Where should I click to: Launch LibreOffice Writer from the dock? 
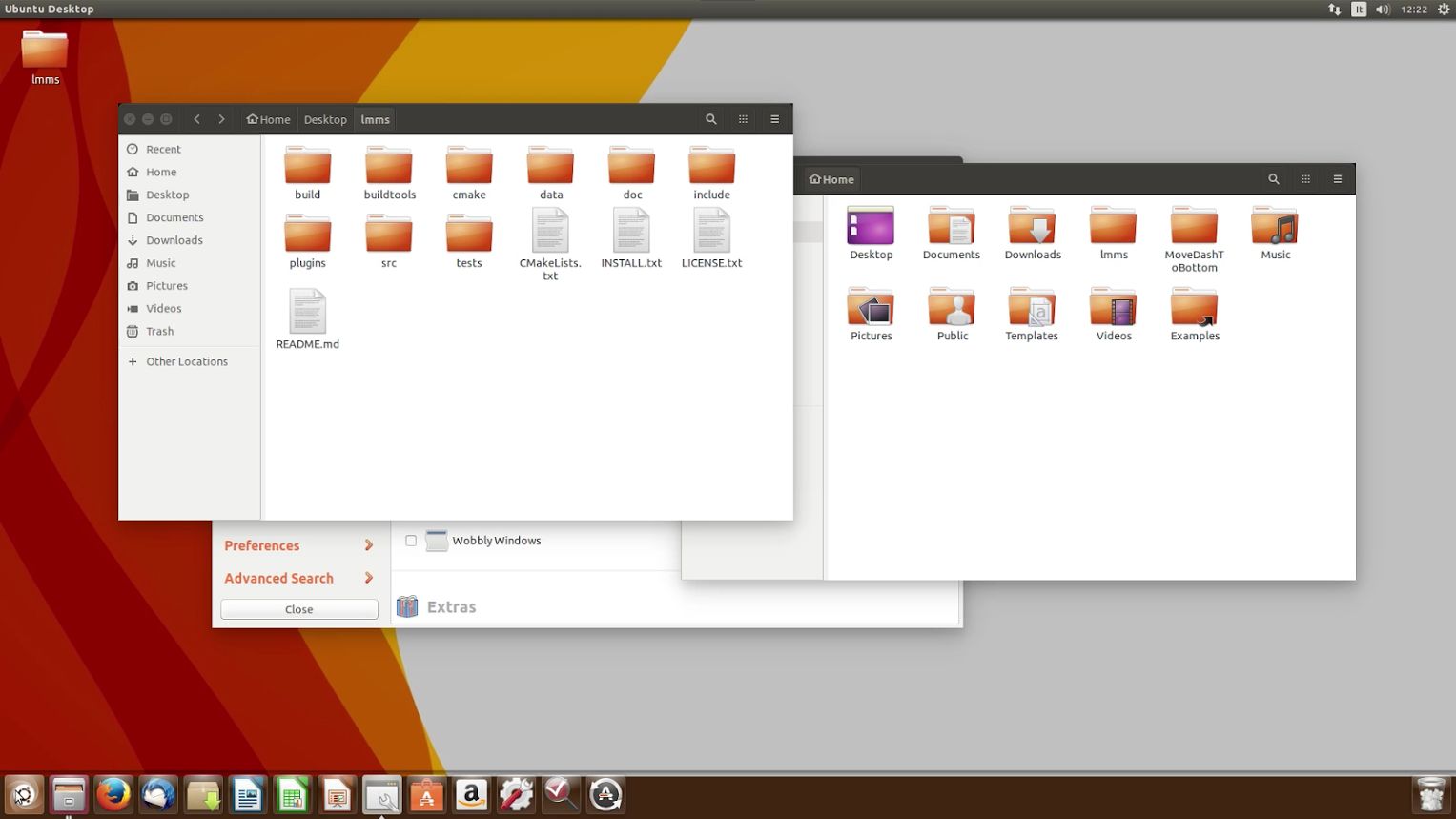coord(247,794)
